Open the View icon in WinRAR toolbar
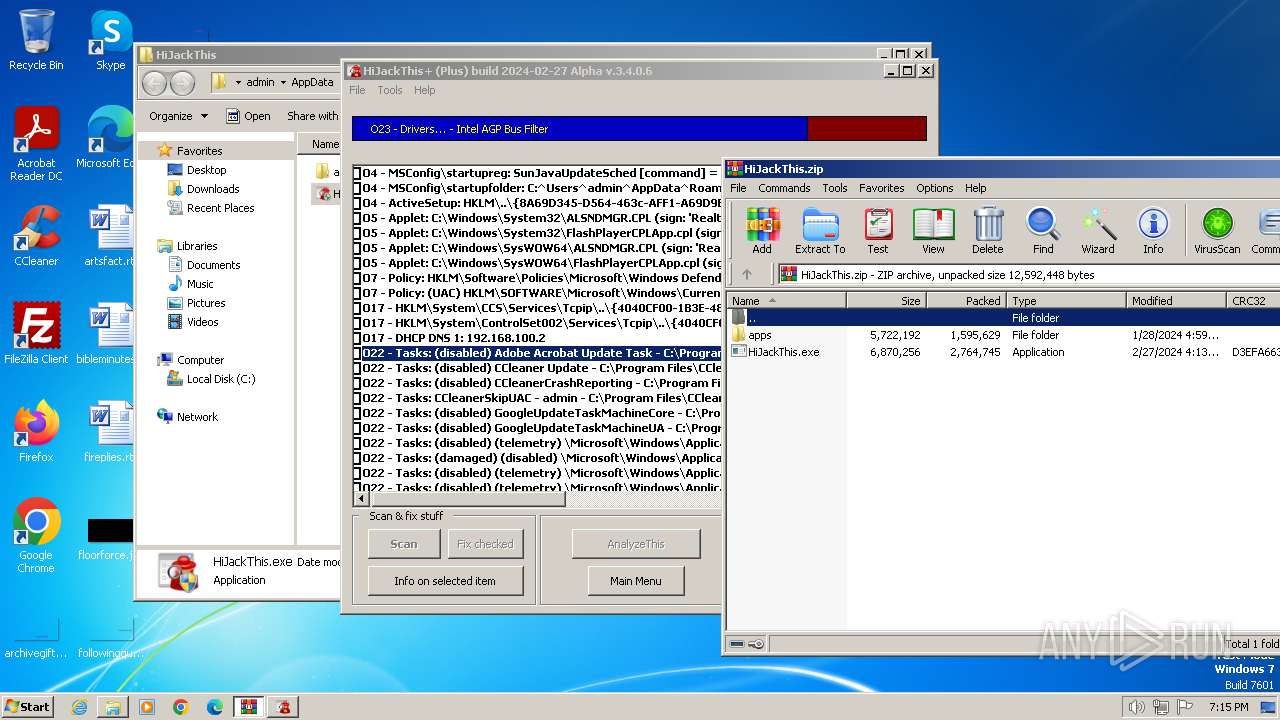Viewport: 1280px width, 720px height. tap(933, 231)
